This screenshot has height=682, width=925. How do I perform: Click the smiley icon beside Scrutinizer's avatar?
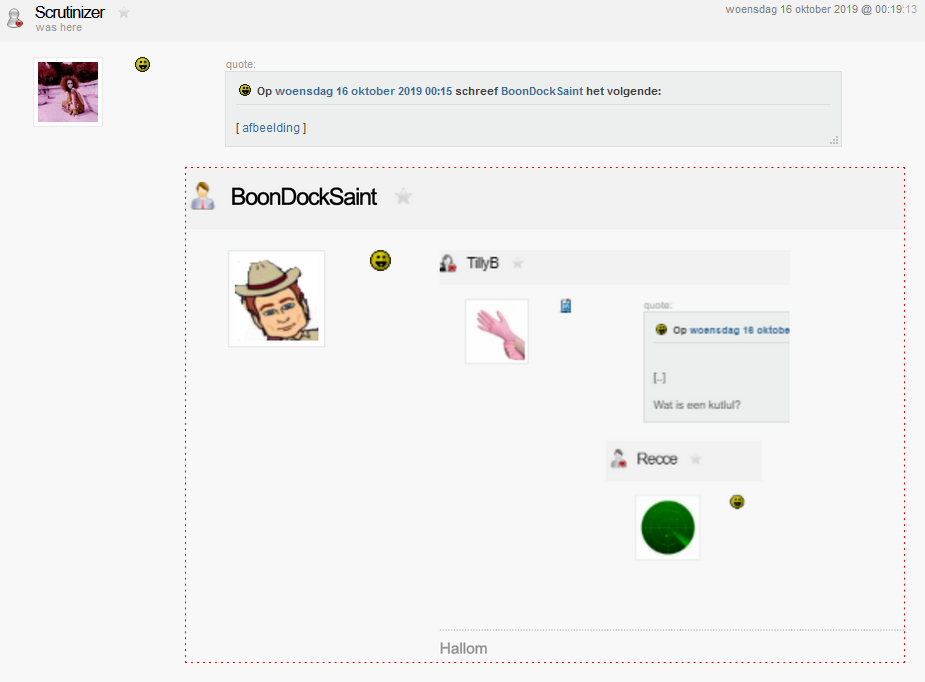click(x=142, y=64)
